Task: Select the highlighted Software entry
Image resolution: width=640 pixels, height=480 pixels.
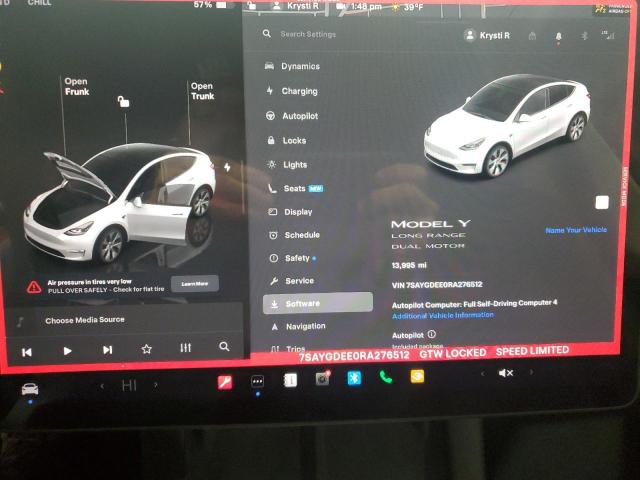Action: pyautogui.click(x=318, y=303)
